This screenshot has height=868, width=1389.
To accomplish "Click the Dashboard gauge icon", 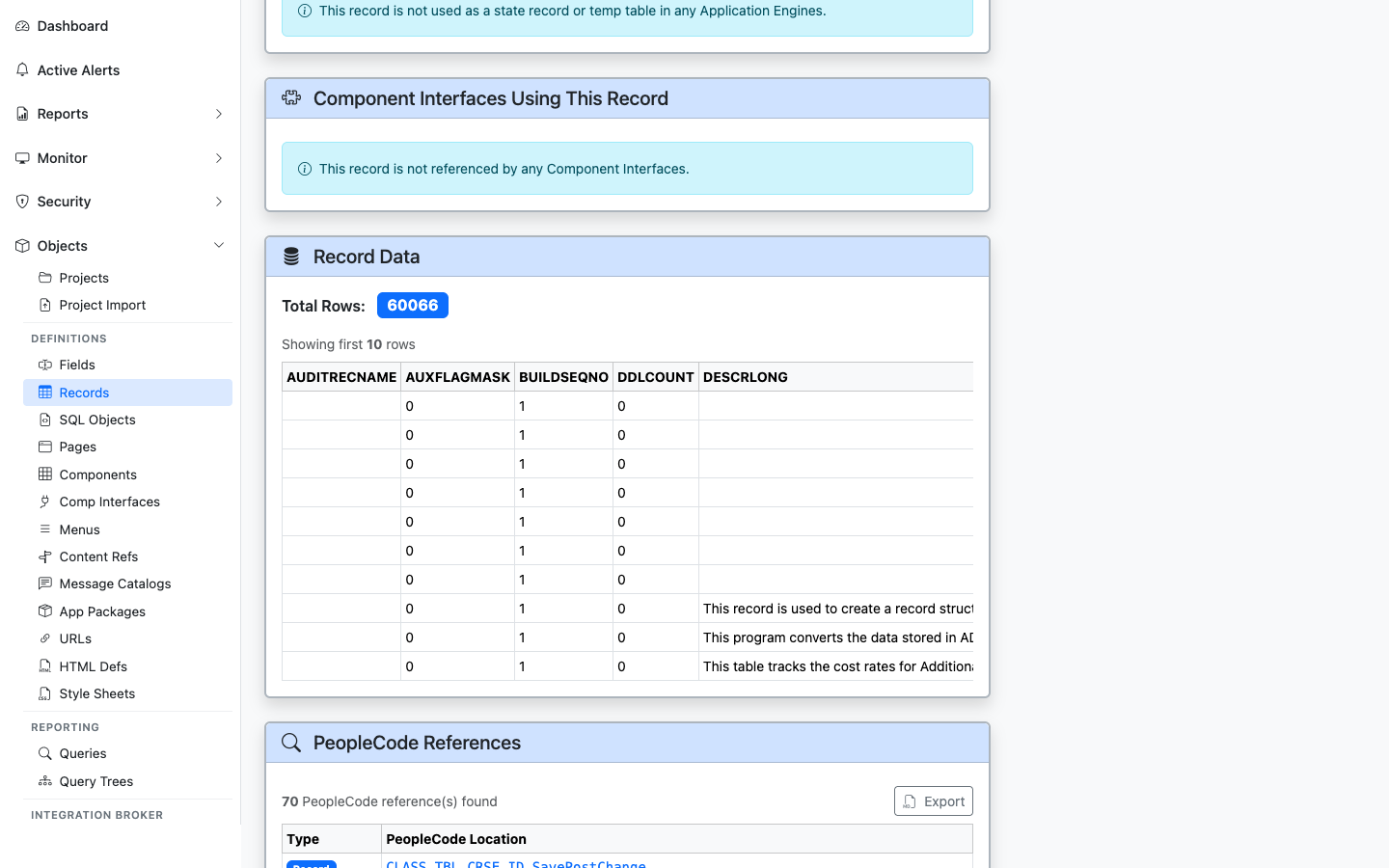I will pos(22,26).
